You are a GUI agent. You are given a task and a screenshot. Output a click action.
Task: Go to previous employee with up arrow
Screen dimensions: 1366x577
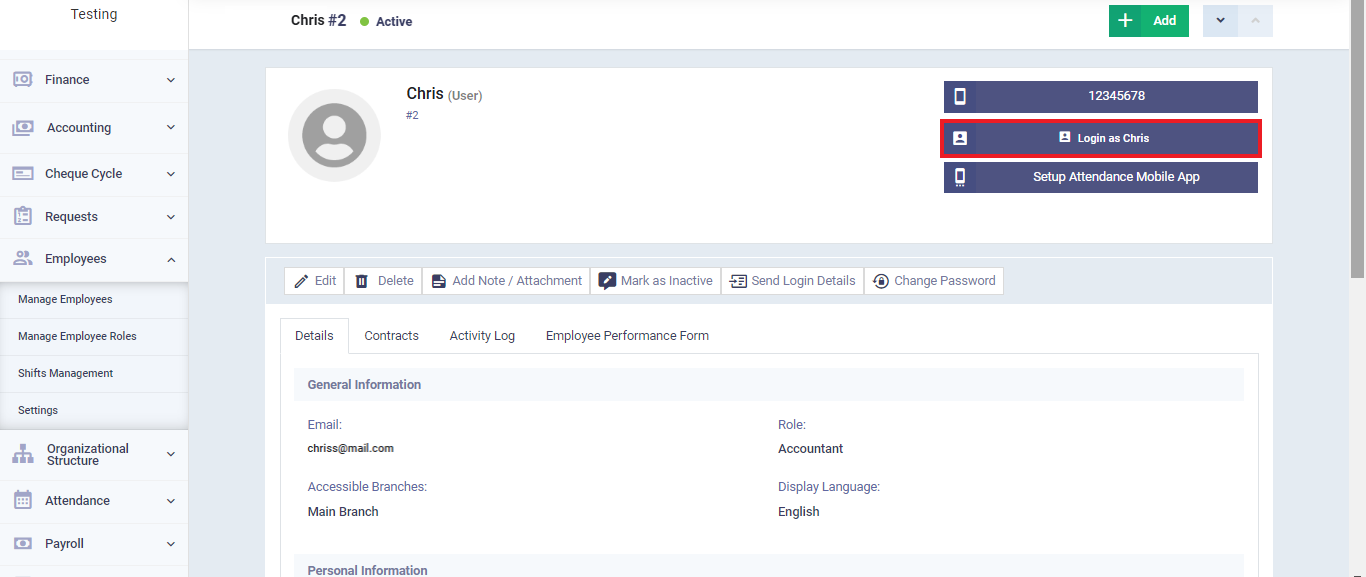tap(1256, 21)
